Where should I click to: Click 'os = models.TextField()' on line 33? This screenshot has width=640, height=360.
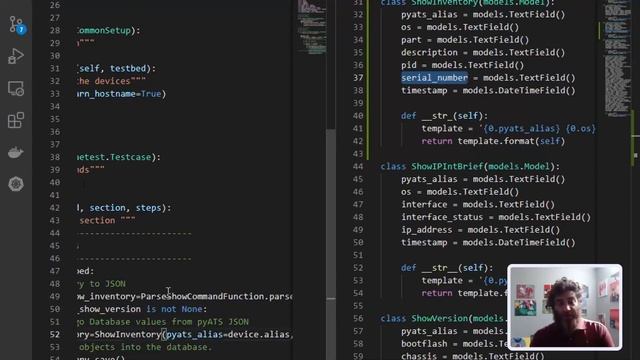pyautogui.click(x=460, y=27)
